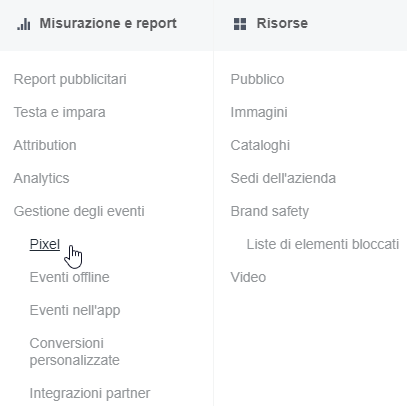
Task: Open Integrazioni partner
Action: click(90, 393)
